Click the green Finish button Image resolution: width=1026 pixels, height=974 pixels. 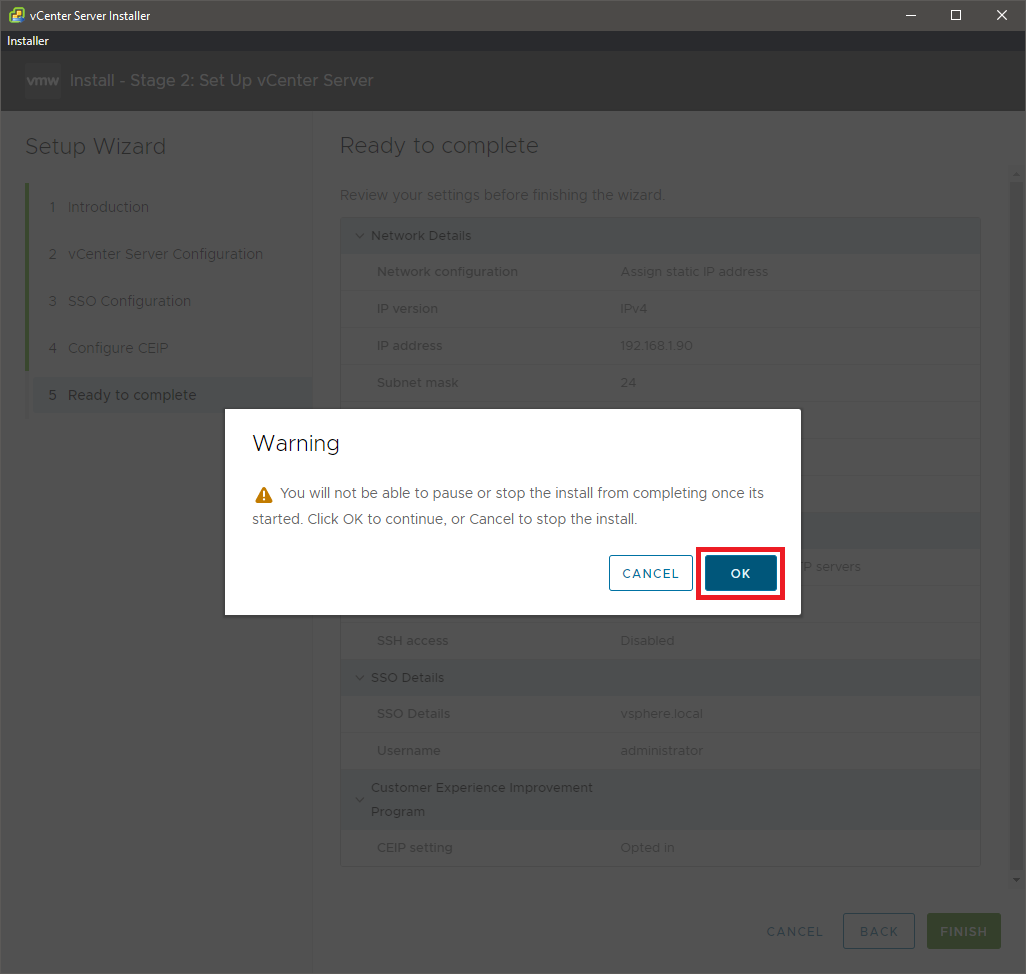click(x=963, y=931)
